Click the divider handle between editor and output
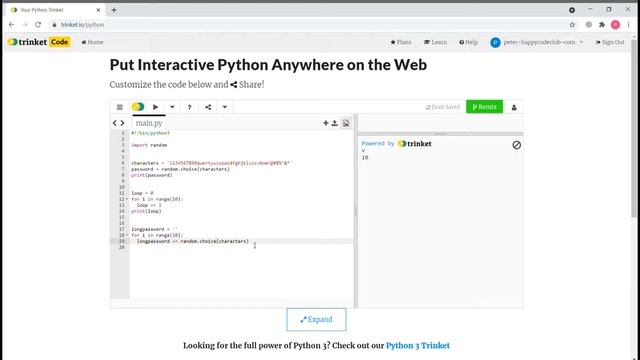640x360 pixels. point(356,211)
